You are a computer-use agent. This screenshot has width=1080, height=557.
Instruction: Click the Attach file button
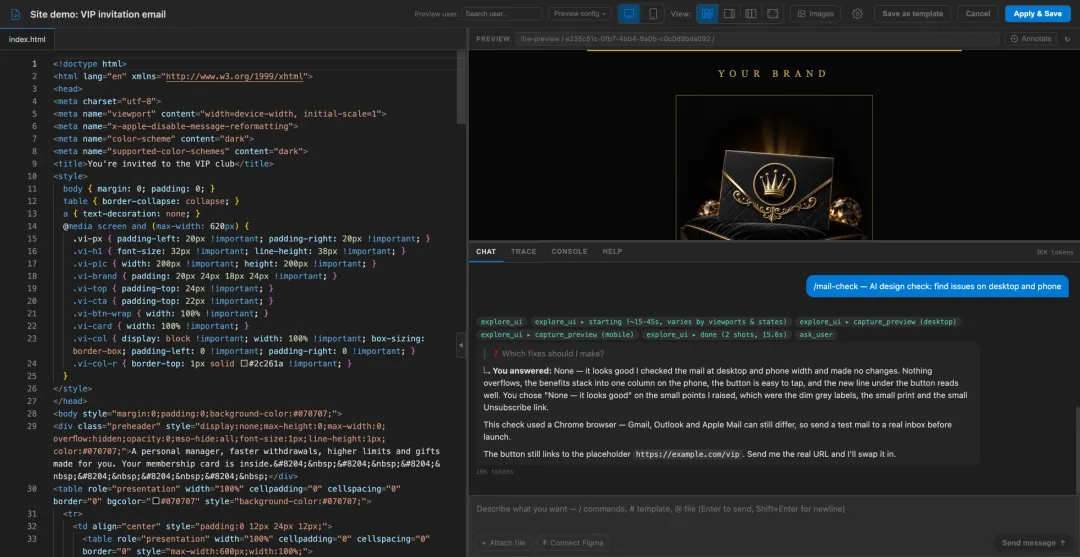pyautogui.click(x=503, y=543)
